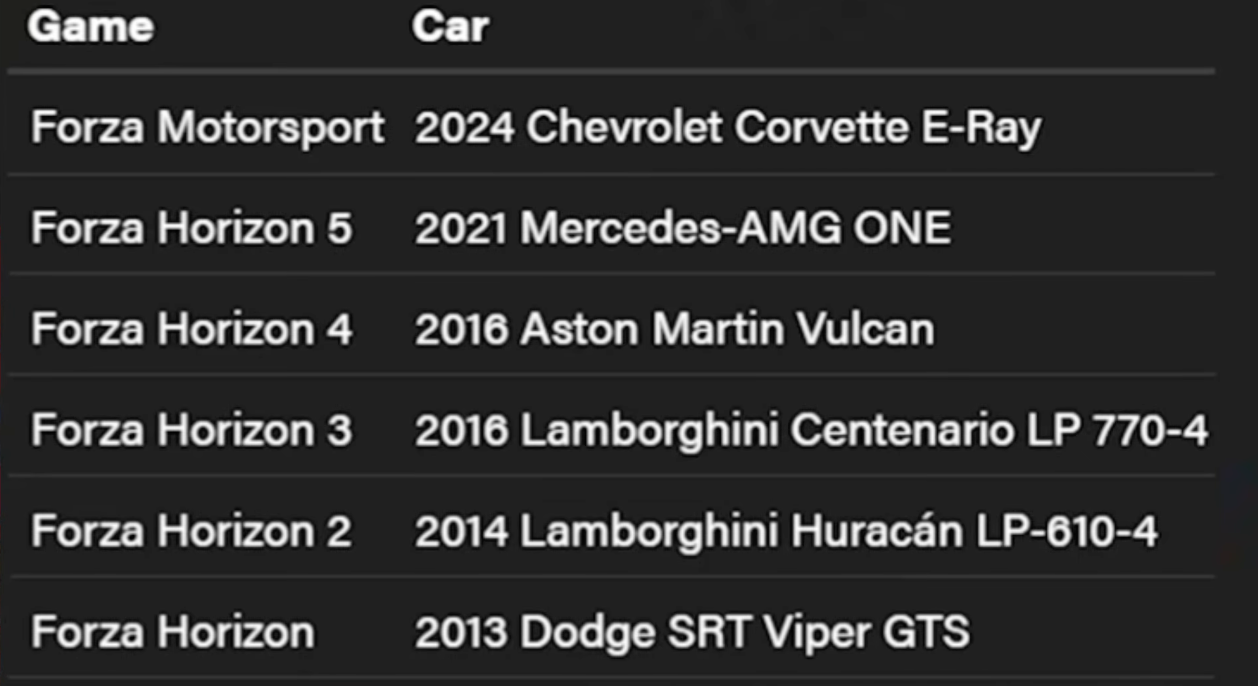1258x686 pixels.
Task: Select the Forza Horizon 5 cell
Action: (191, 229)
